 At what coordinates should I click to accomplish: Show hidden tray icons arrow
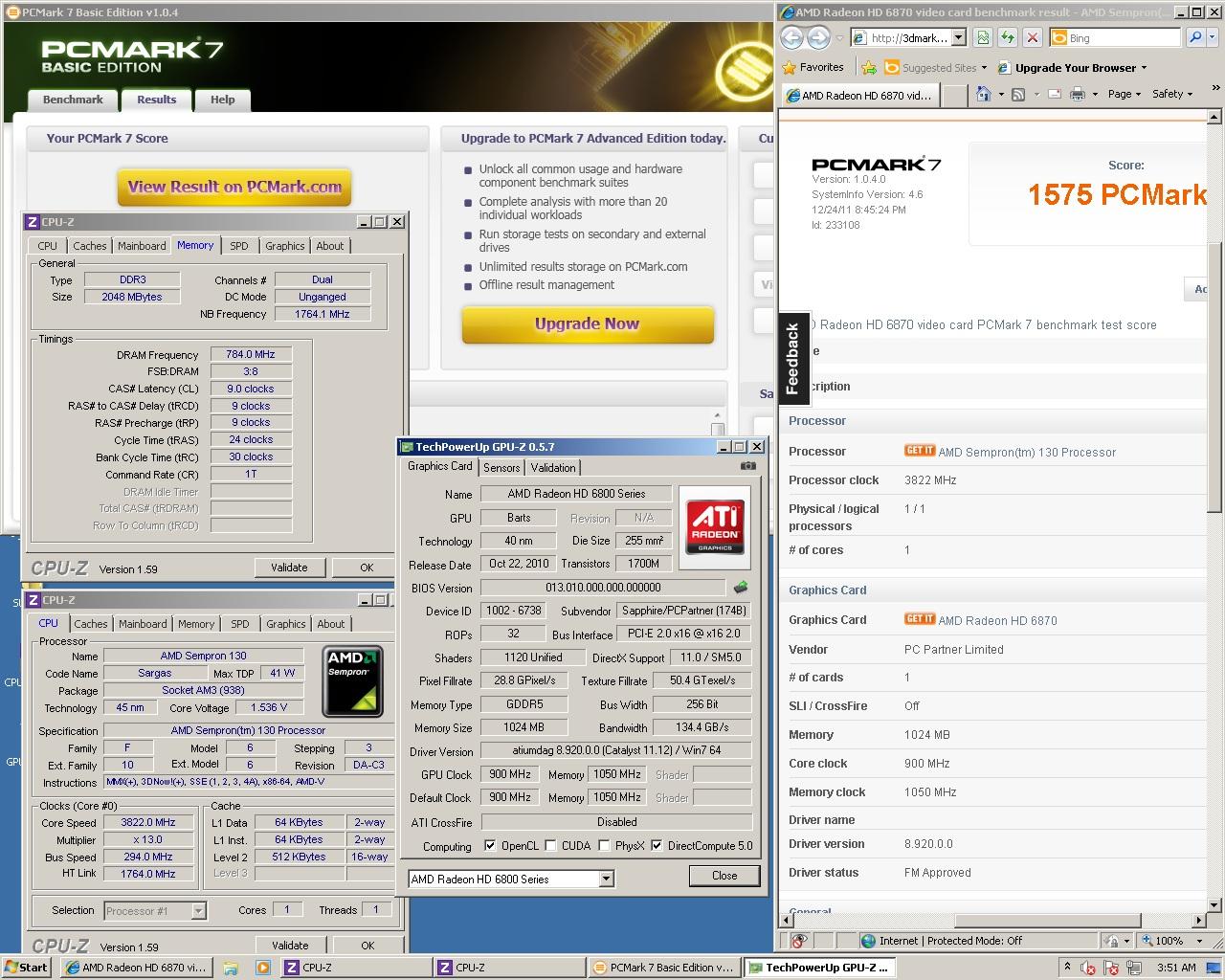click(x=1067, y=968)
